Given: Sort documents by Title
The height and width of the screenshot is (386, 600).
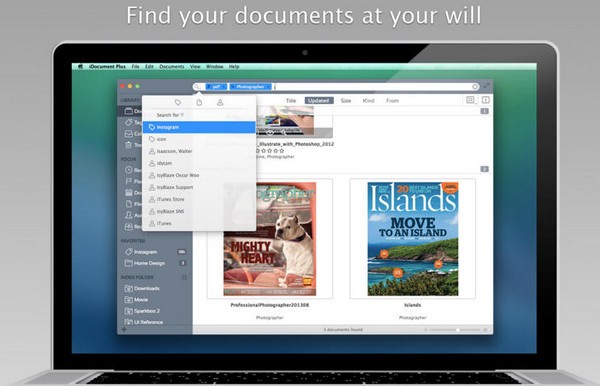Looking at the screenshot, I should [291, 101].
